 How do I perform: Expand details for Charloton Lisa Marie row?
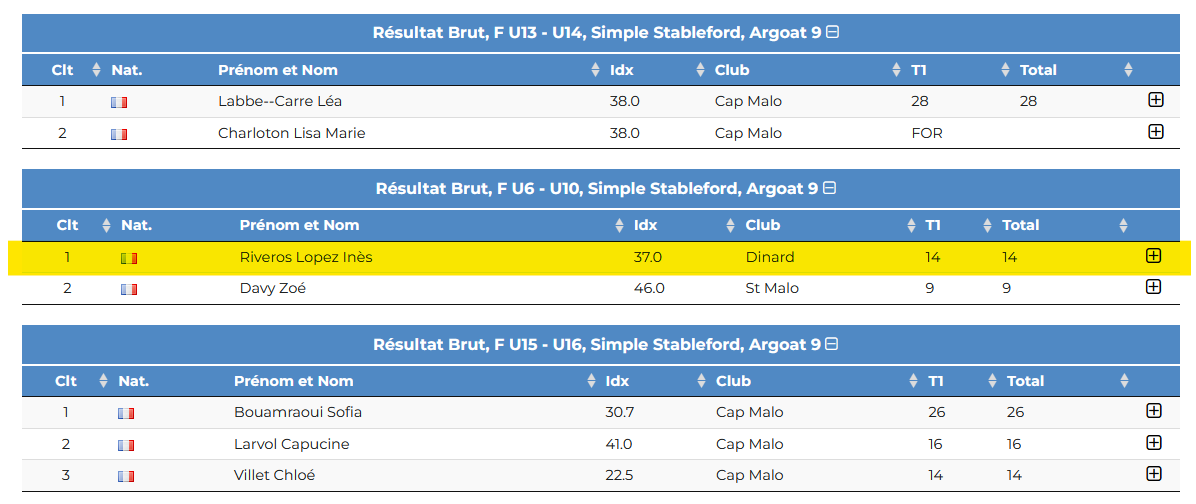[x=1155, y=132]
